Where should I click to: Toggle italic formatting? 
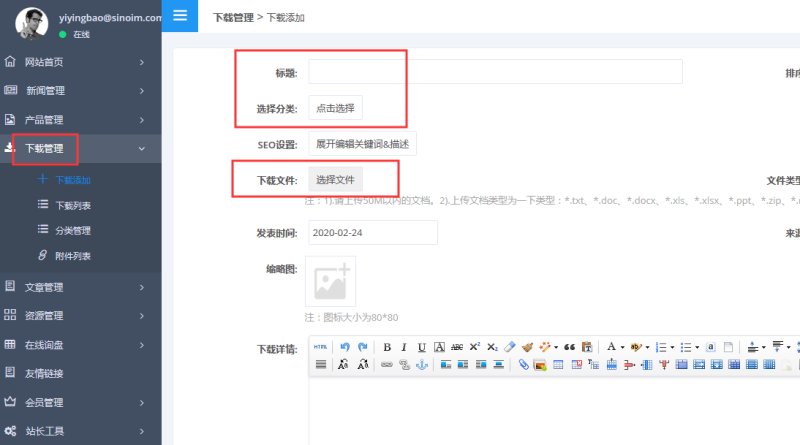[404, 348]
